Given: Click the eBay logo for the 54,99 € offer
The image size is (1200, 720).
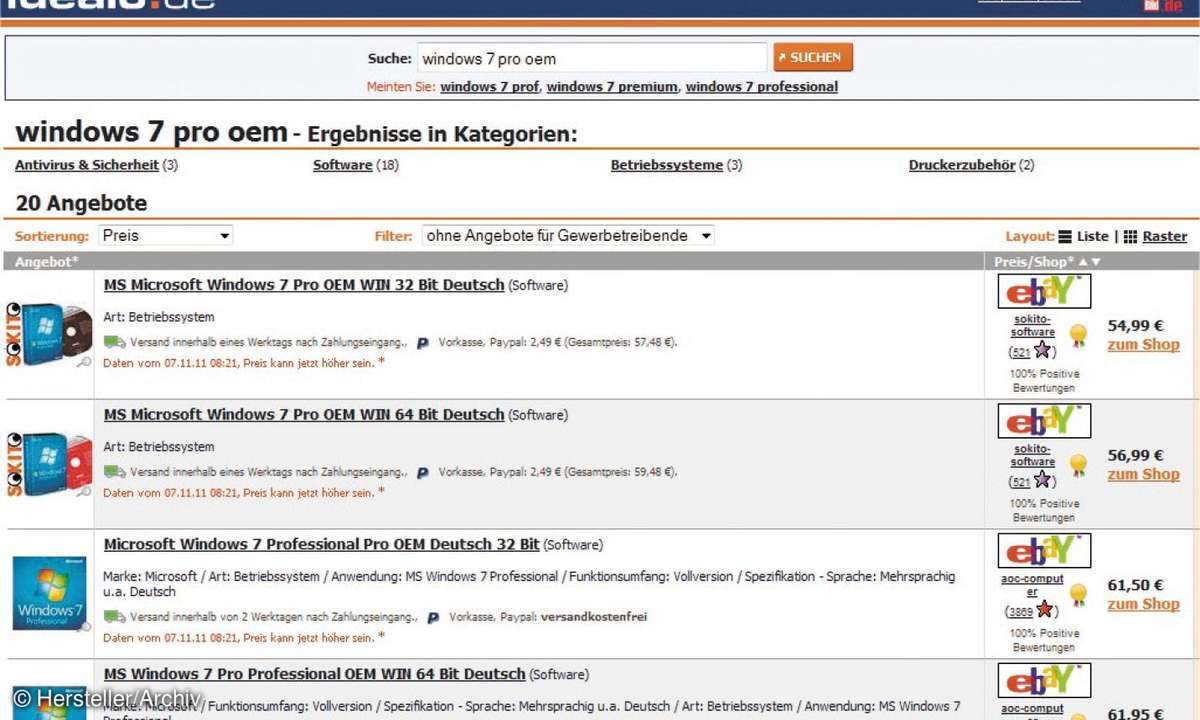Looking at the screenshot, I should point(1044,291).
